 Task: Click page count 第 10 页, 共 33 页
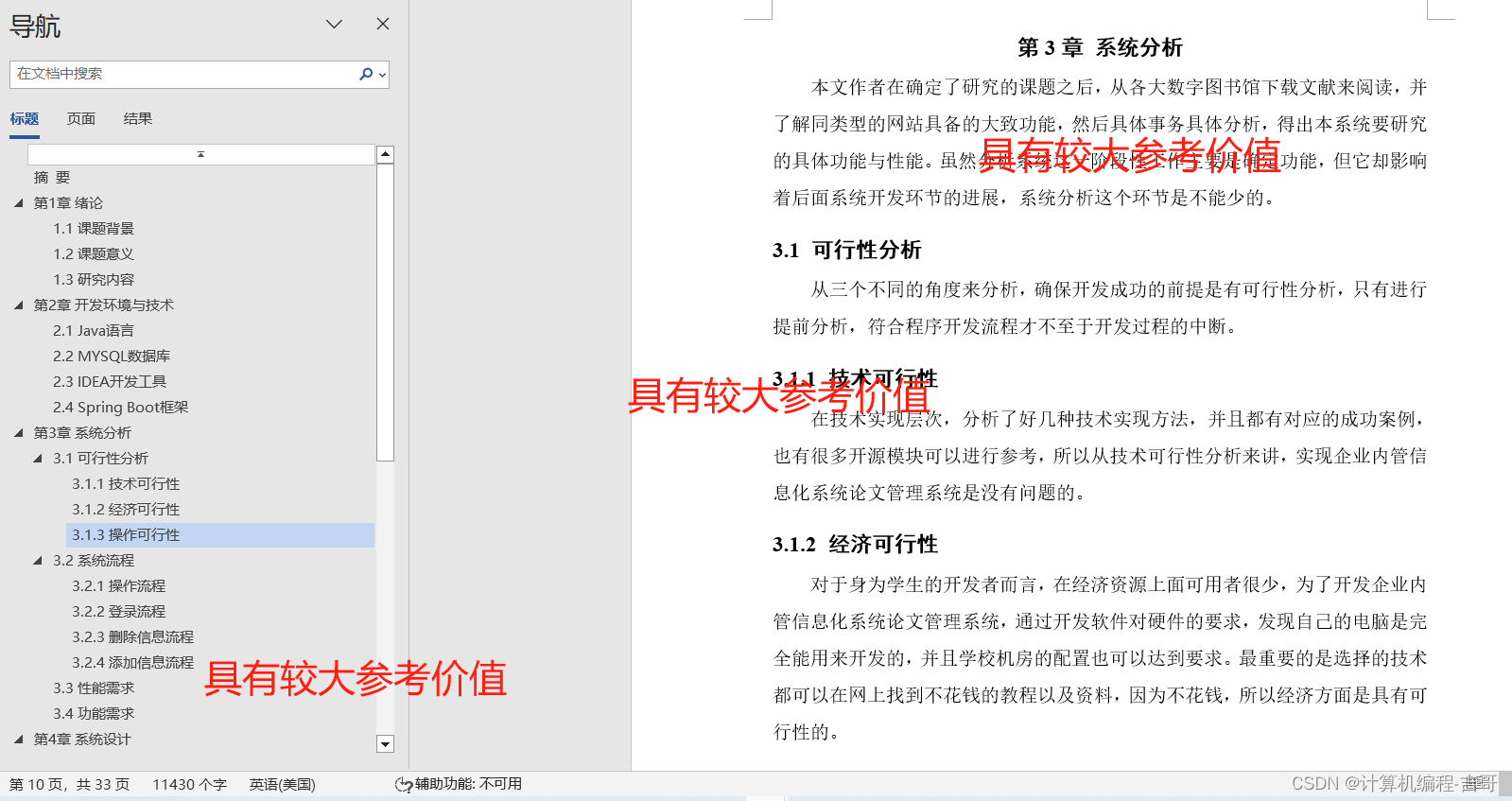[69, 785]
